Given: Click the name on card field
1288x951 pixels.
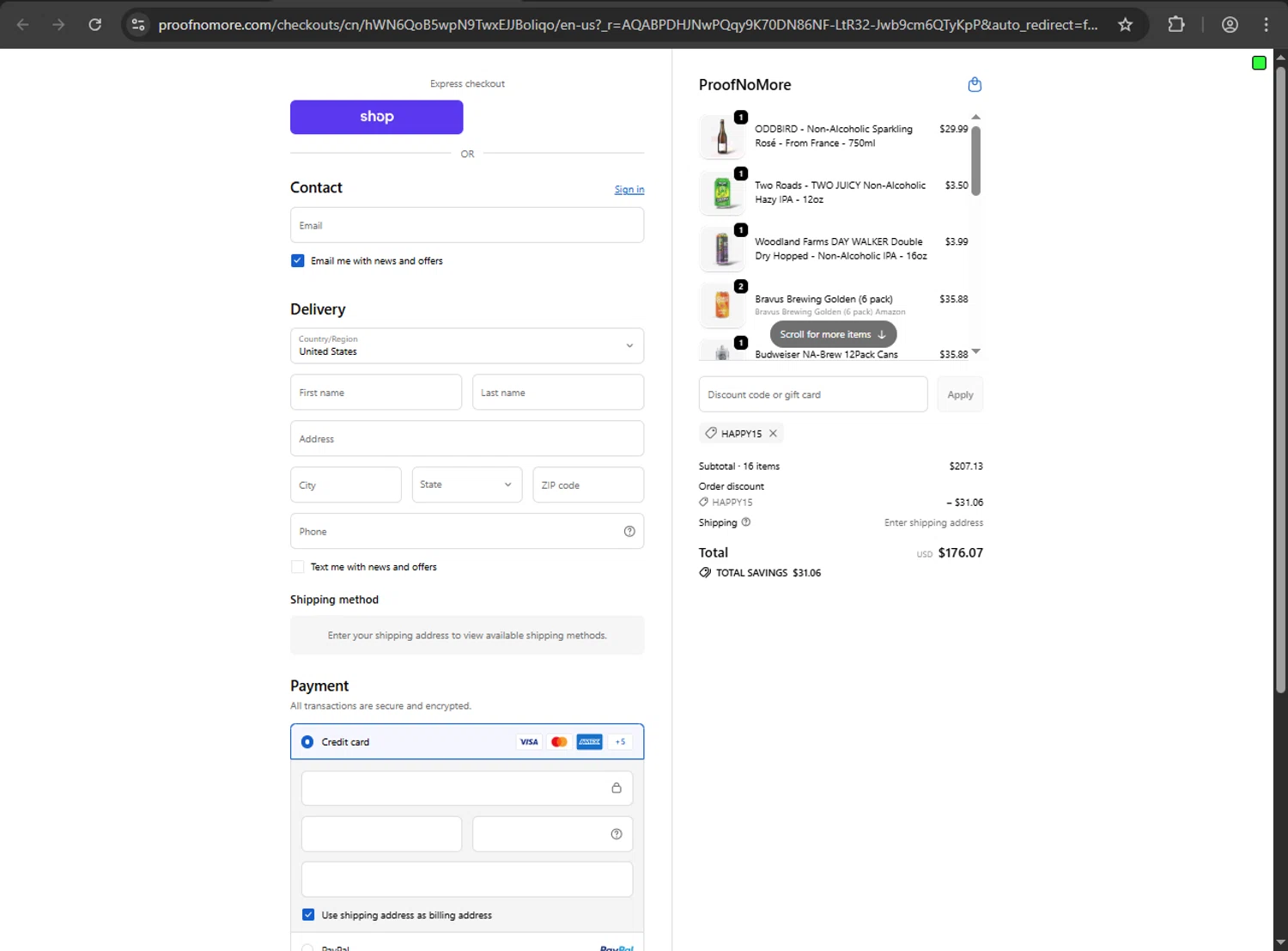Looking at the screenshot, I should tap(467, 880).
